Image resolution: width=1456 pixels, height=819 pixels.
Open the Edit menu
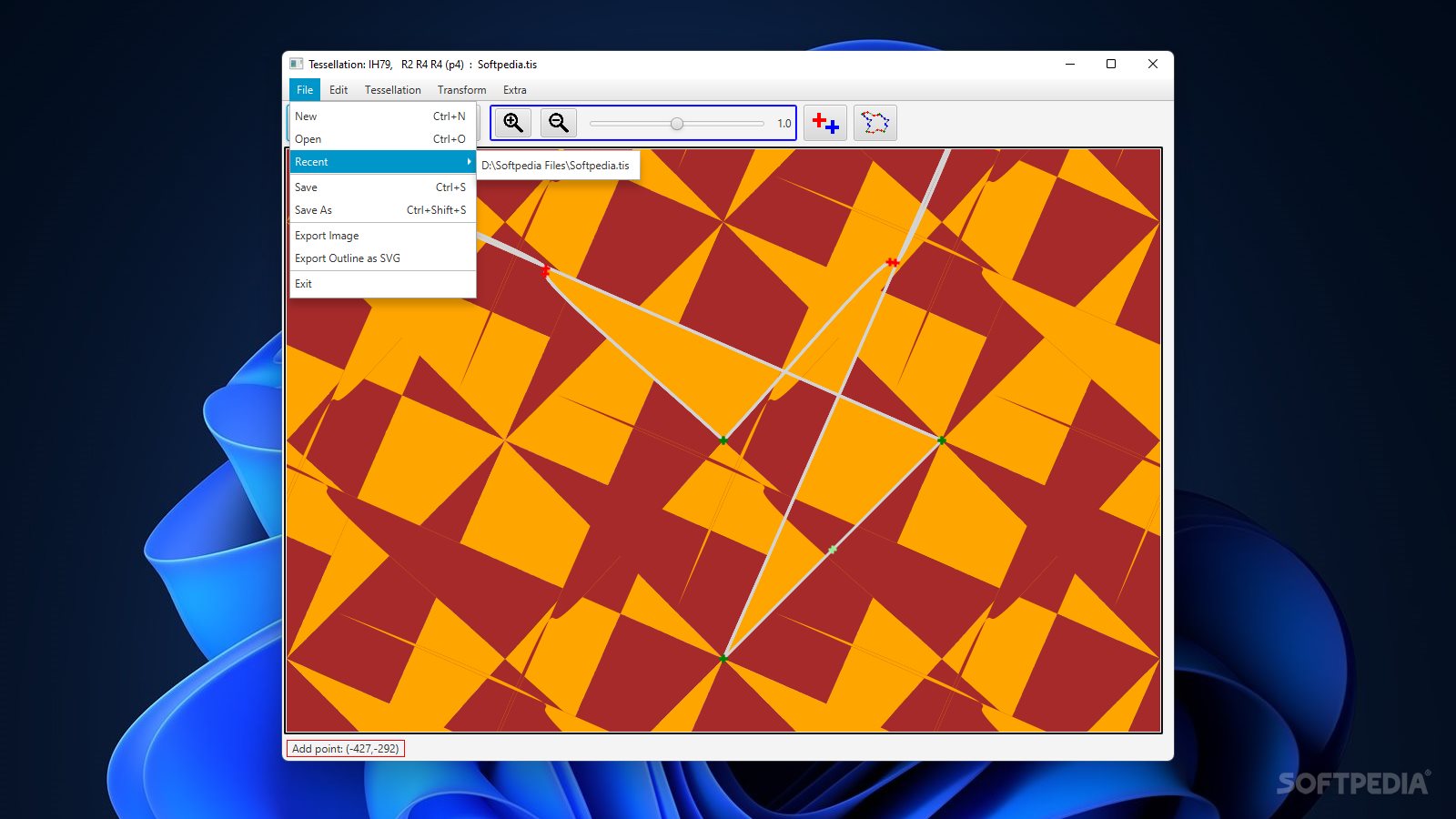click(339, 90)
